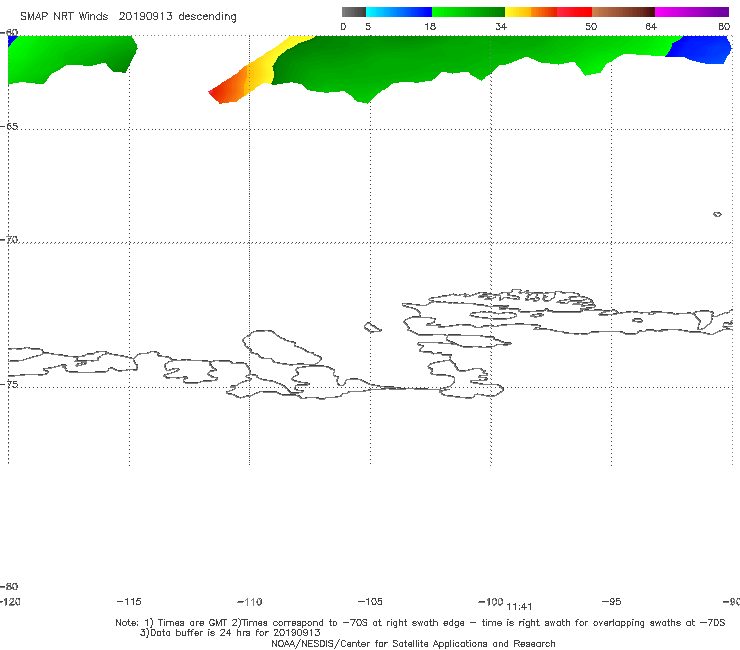Click the longitude label '-115'

click(x=129, y=601)
